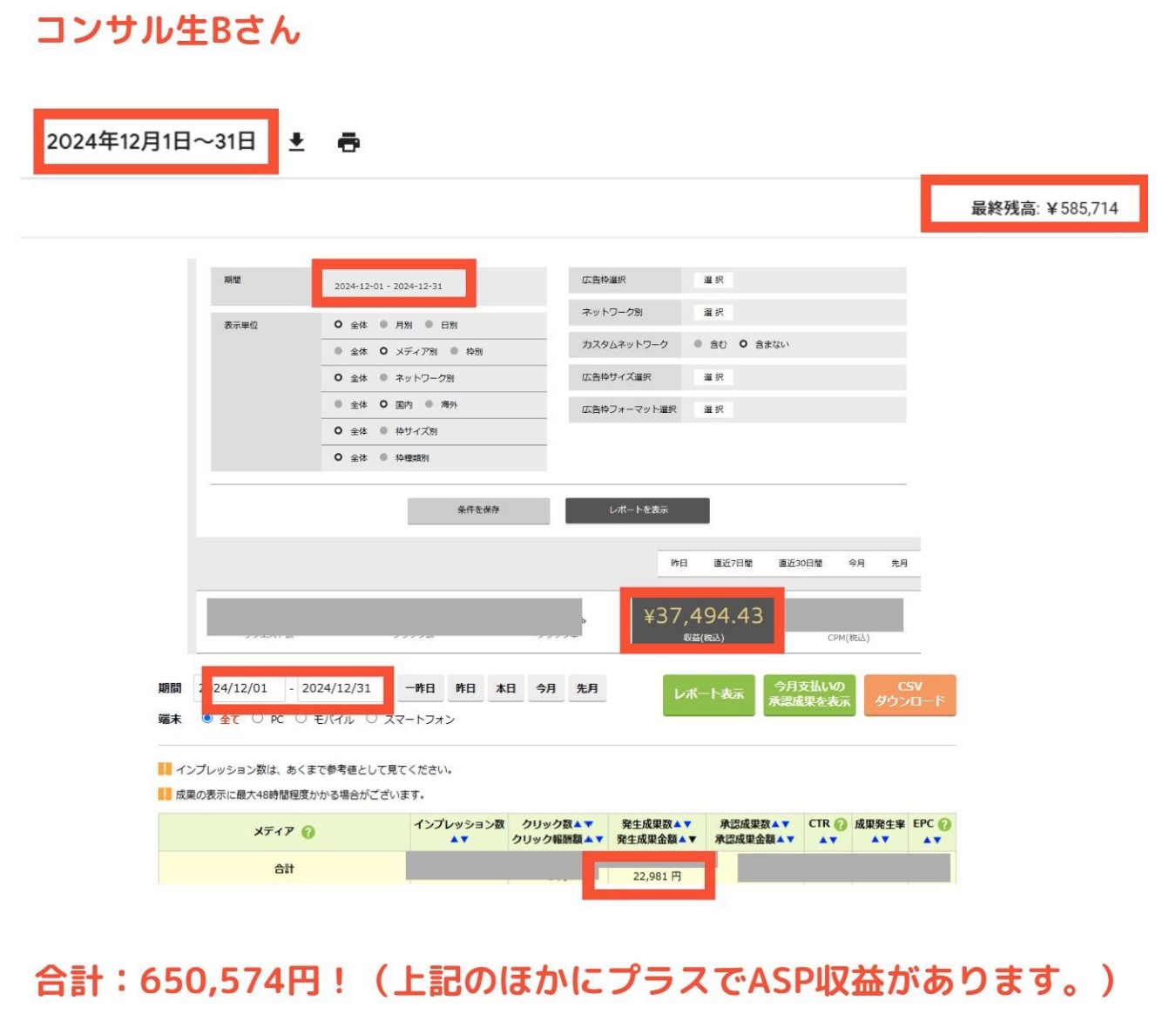Switch to the 先月 tab in revenue summary
This screenshot has width=1176, height=1028.
coord(899,564)
